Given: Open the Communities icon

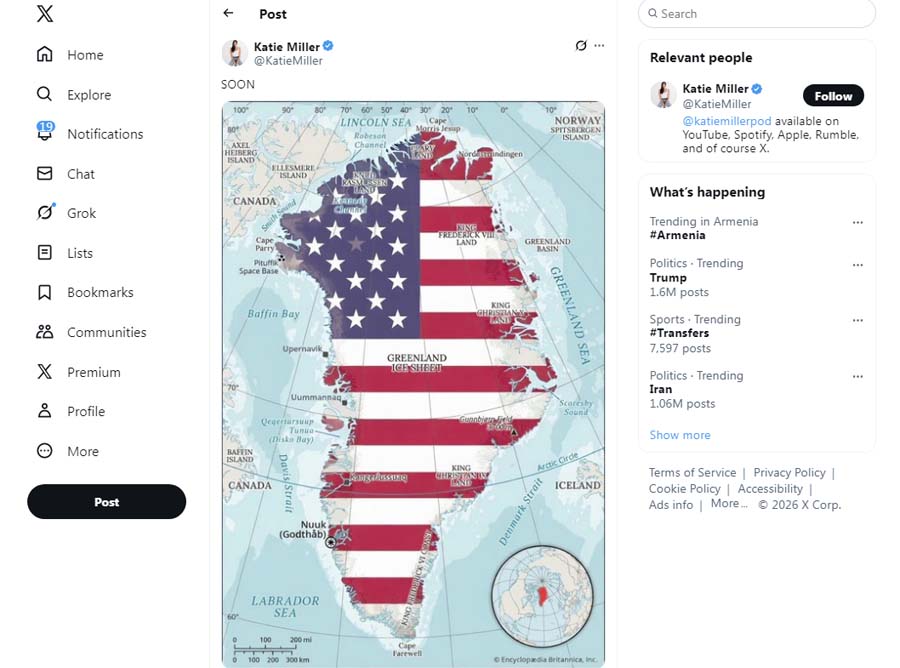Looking at the screenshot, I should (x=44, y=332).
